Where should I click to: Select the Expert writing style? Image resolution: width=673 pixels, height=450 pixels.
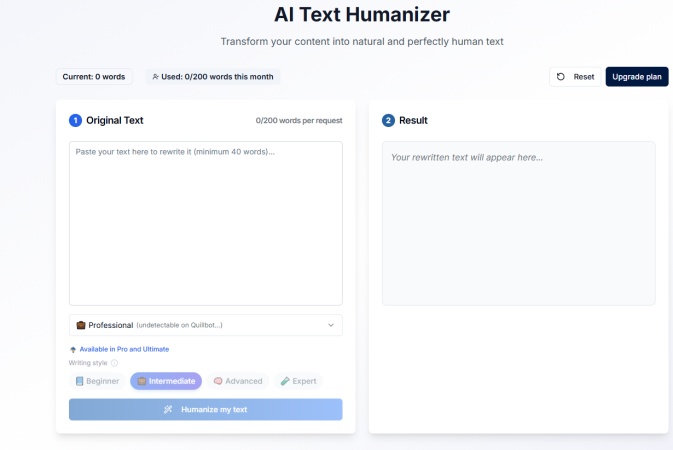[298, 381]
